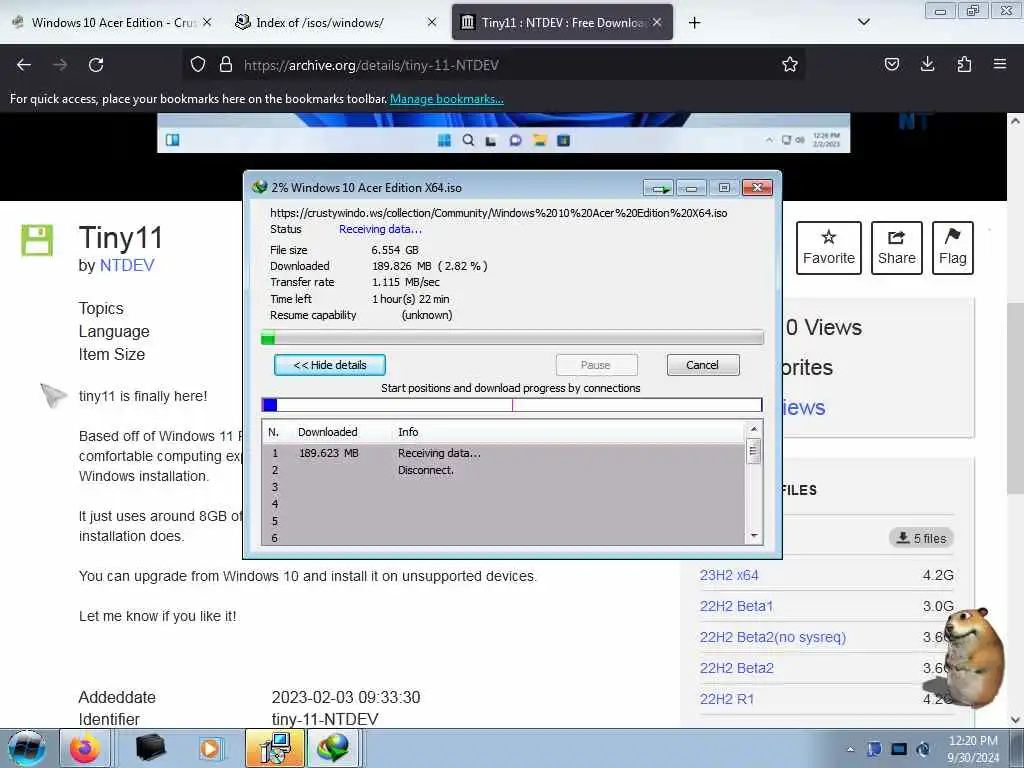Expand the list all tabs chevron
This screenshot has height=768, width=1024.
click(x=863, y=22)
